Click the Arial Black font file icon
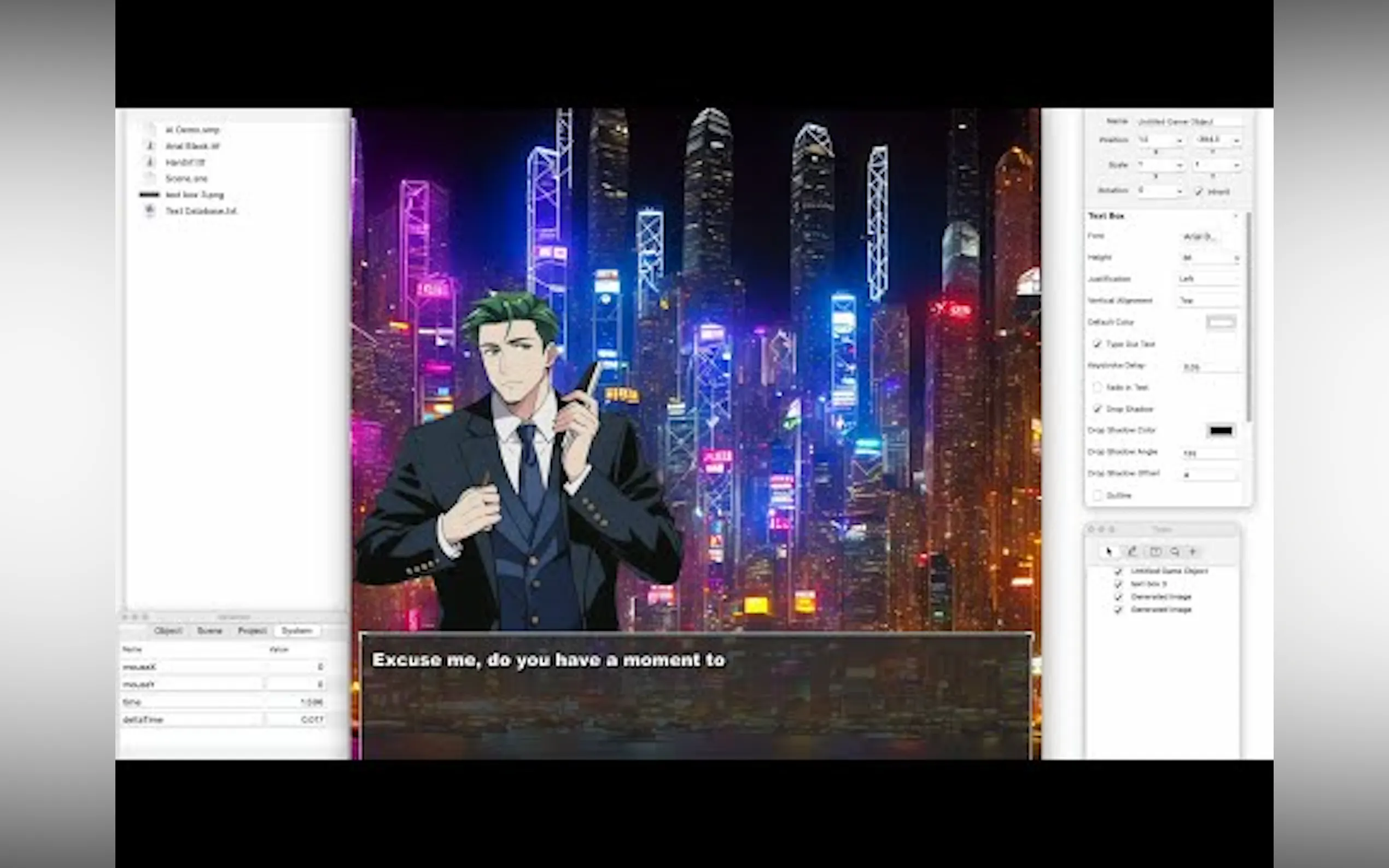1389x868 pixels. click(x=150, y=146)
